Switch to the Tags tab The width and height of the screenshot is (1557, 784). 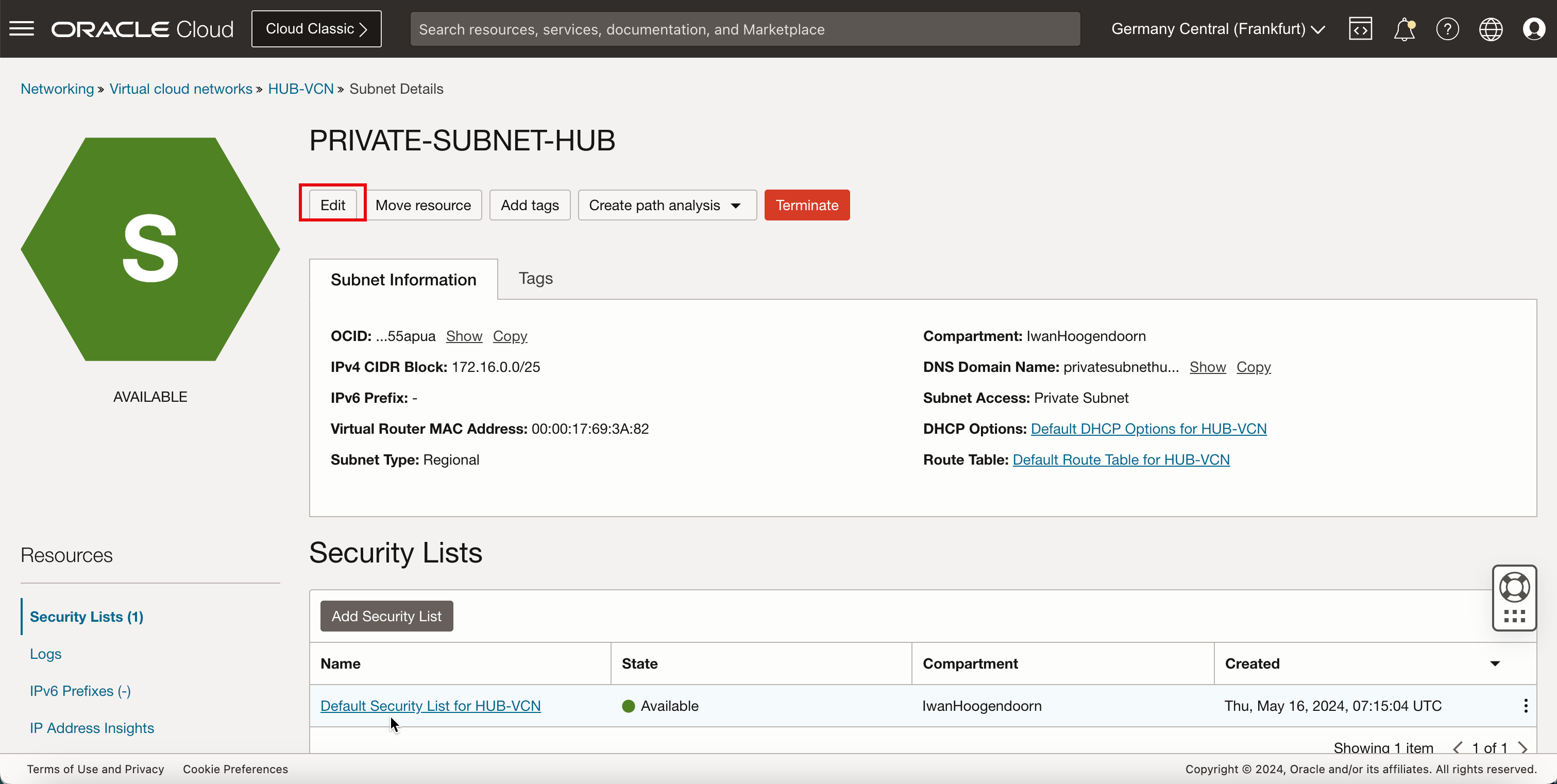[536, 277]
